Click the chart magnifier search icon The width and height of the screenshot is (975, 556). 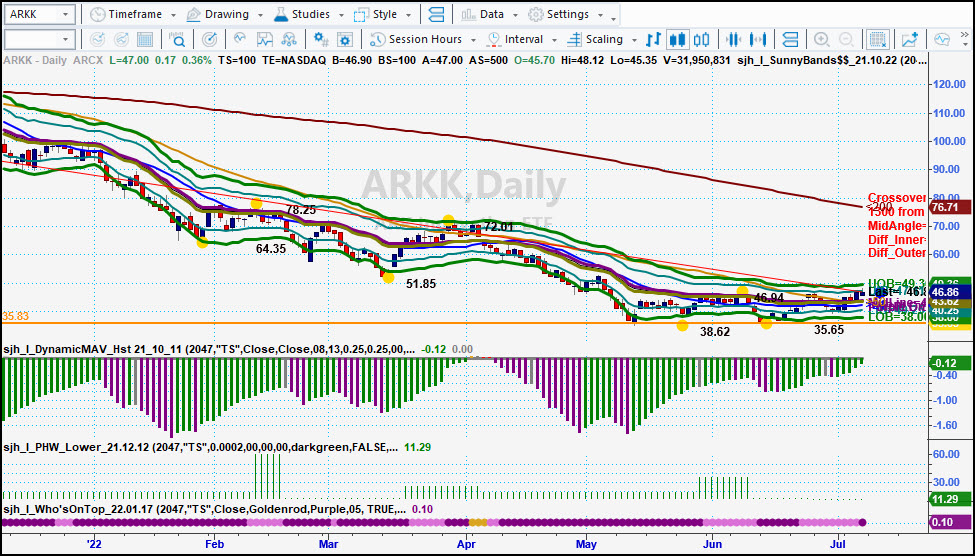click(177, 40)
